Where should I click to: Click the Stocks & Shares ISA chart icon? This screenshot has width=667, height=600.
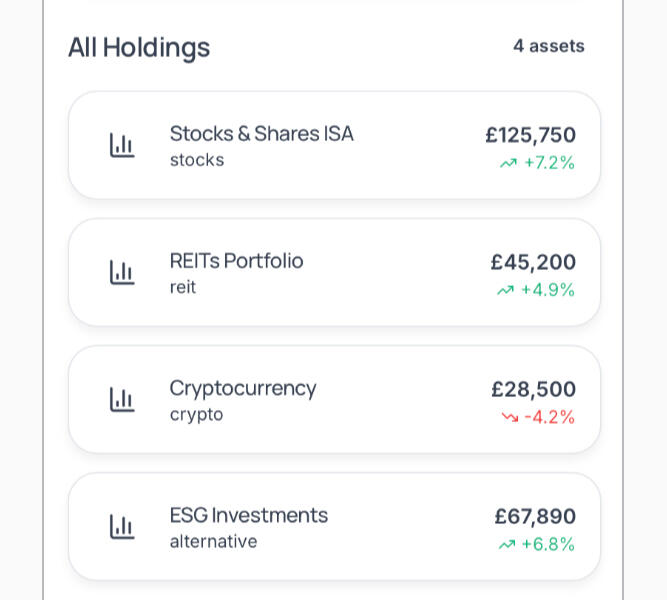[x=122, y=145]
